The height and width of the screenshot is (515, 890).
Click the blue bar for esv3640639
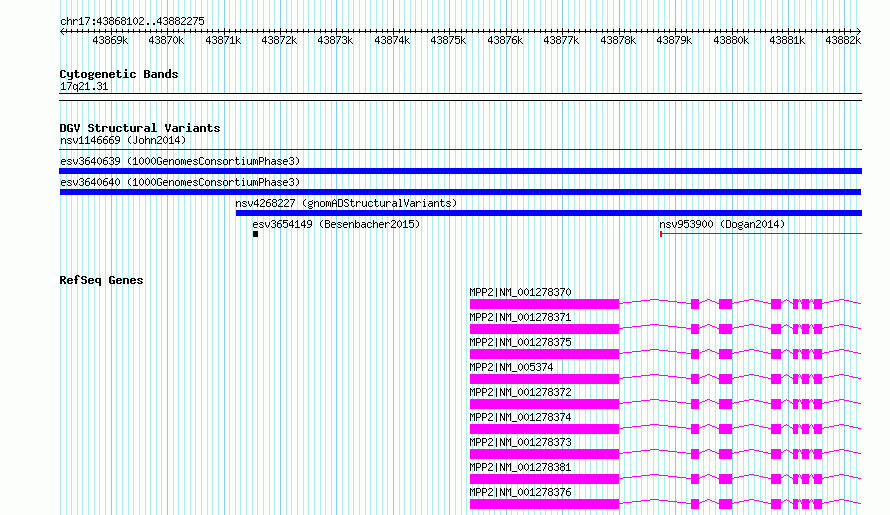460,171
